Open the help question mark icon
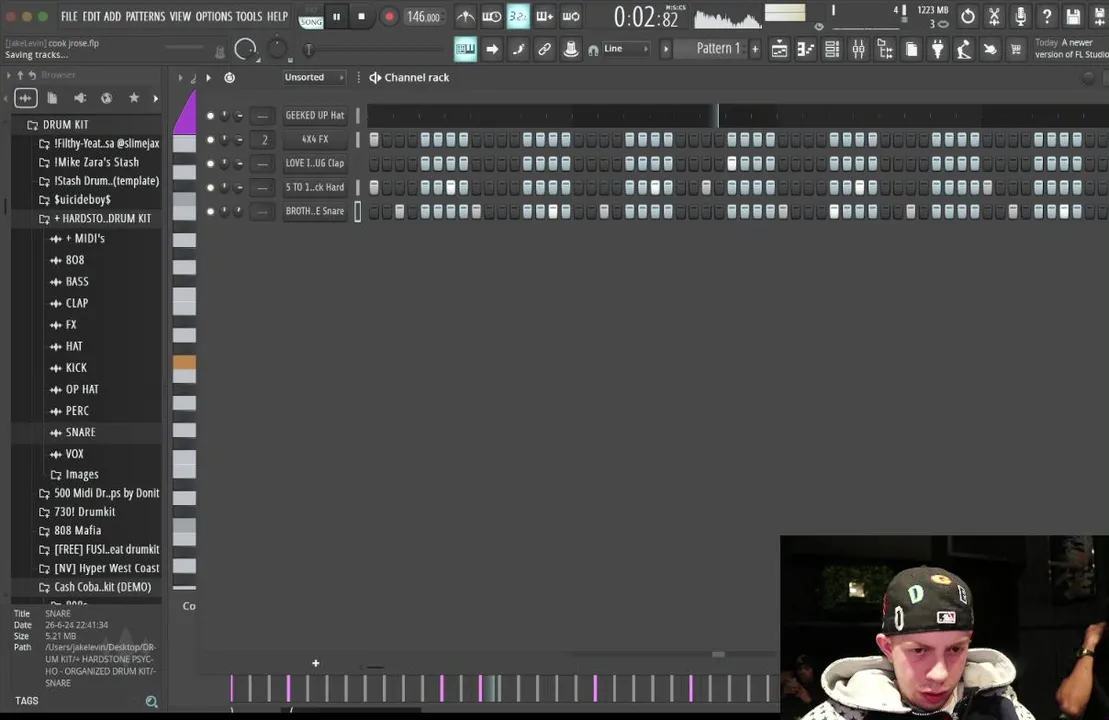The image size is (1109, 720). coord(1047,16)
